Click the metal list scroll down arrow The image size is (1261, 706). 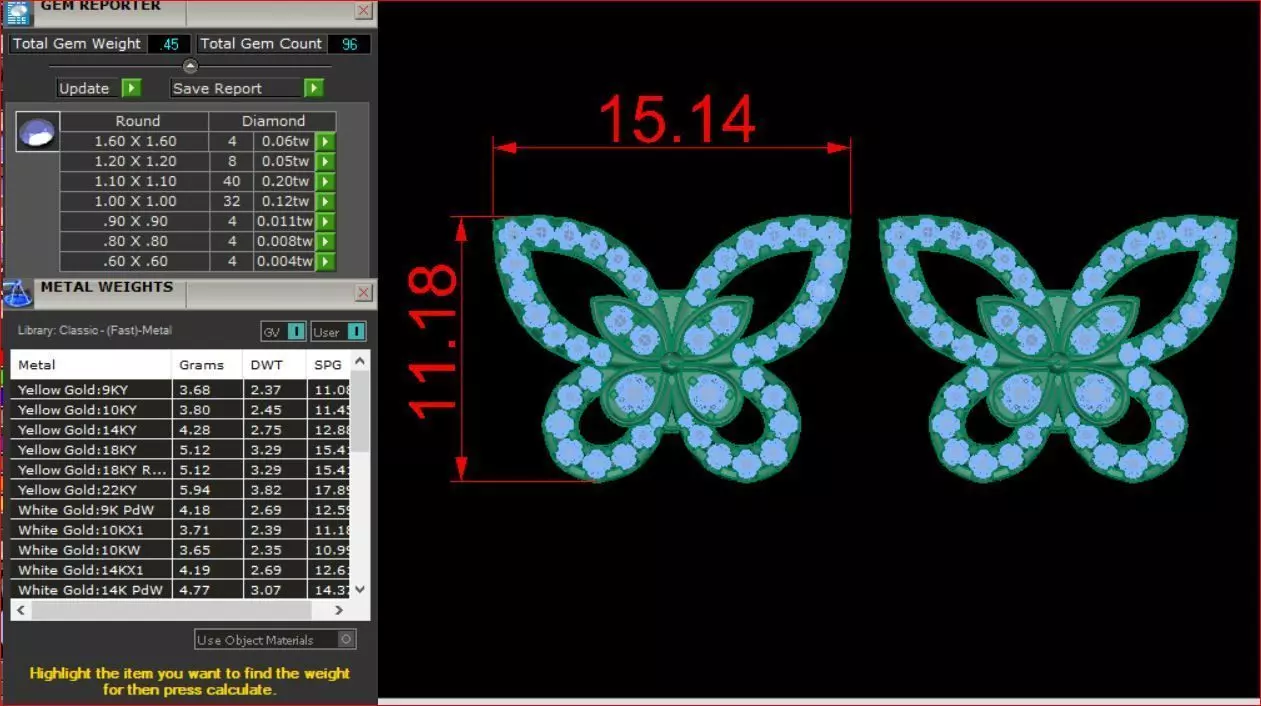coord(361,590)
